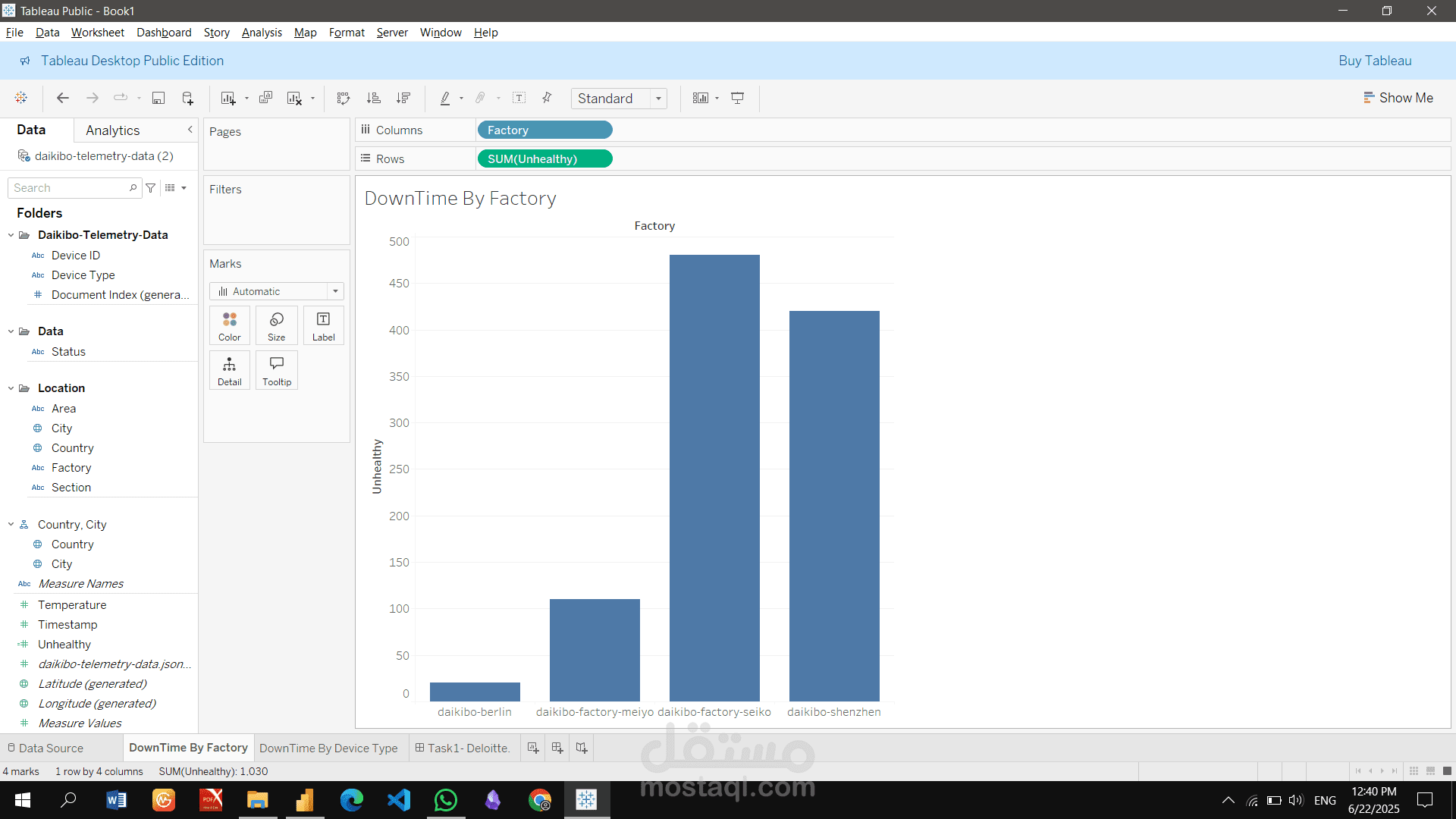Screen dimensions: 1456x819
Task: Click the Highlight pen icon
Action: pos(445,98)
